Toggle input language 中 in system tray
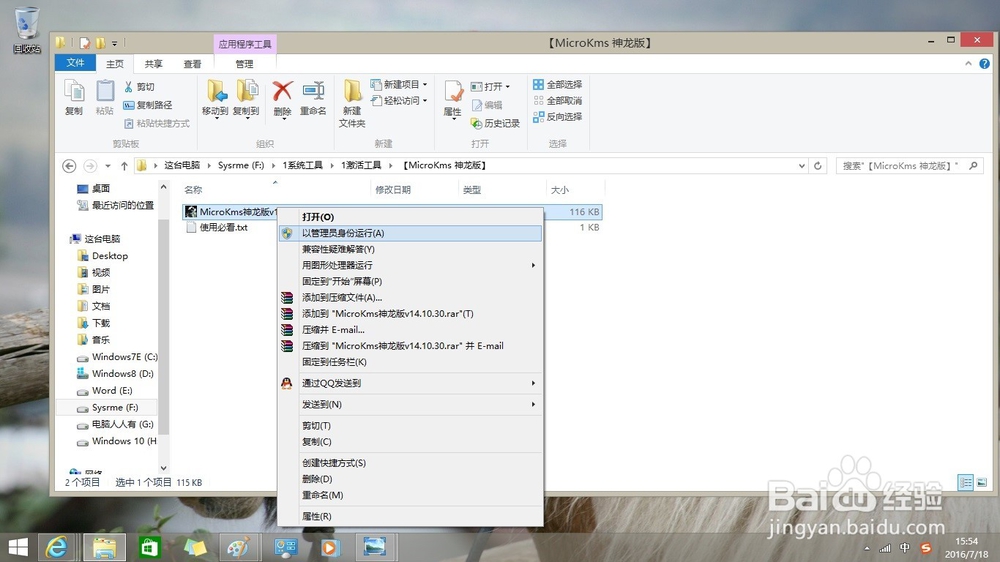 pyautogui.click(x=905, y=548)
